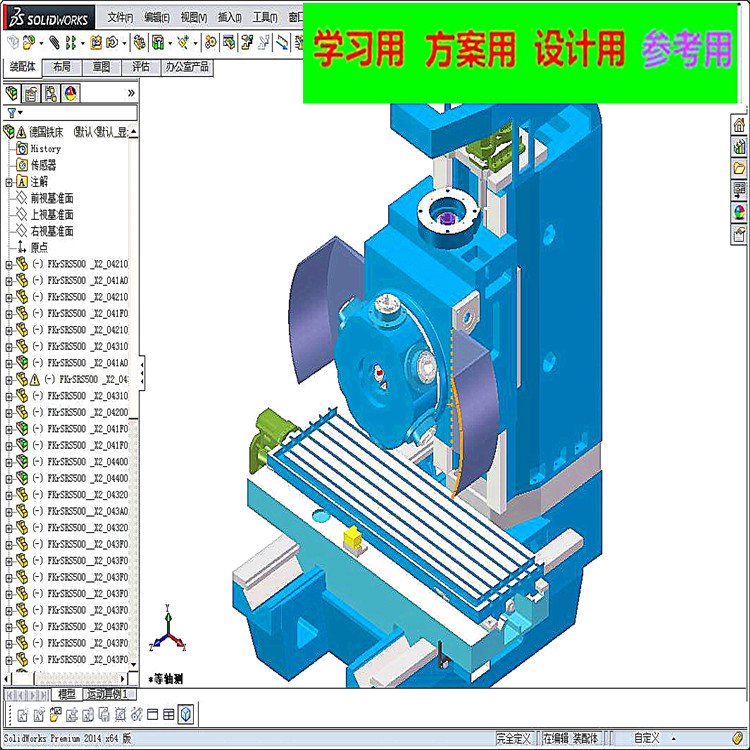Open the File Explorer folder icon in task pane
The height and width of the screenshot is (750, 750).
739,168
